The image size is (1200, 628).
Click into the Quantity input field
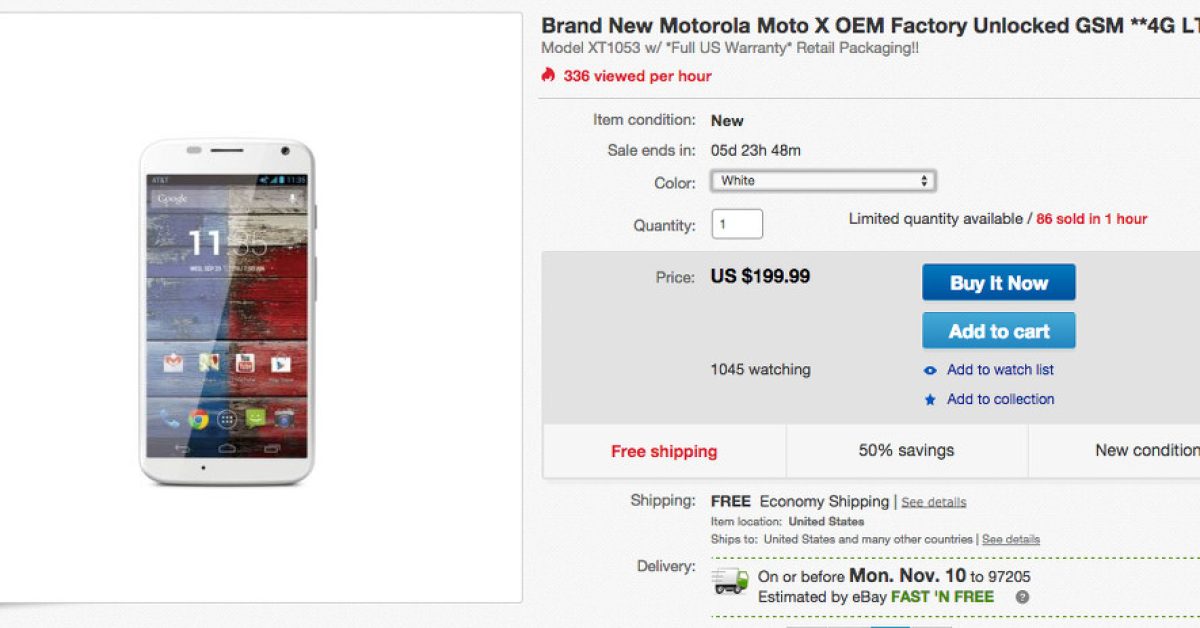point(737,224)
